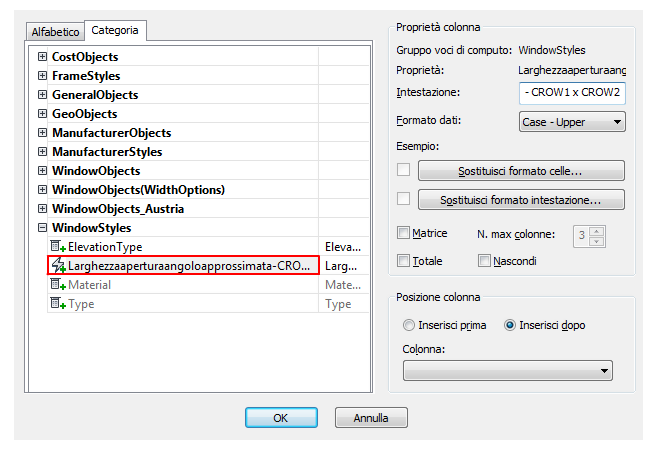Click the Material property icon
The width and height of the screenshot is (653, 452).
click(58, 285)
